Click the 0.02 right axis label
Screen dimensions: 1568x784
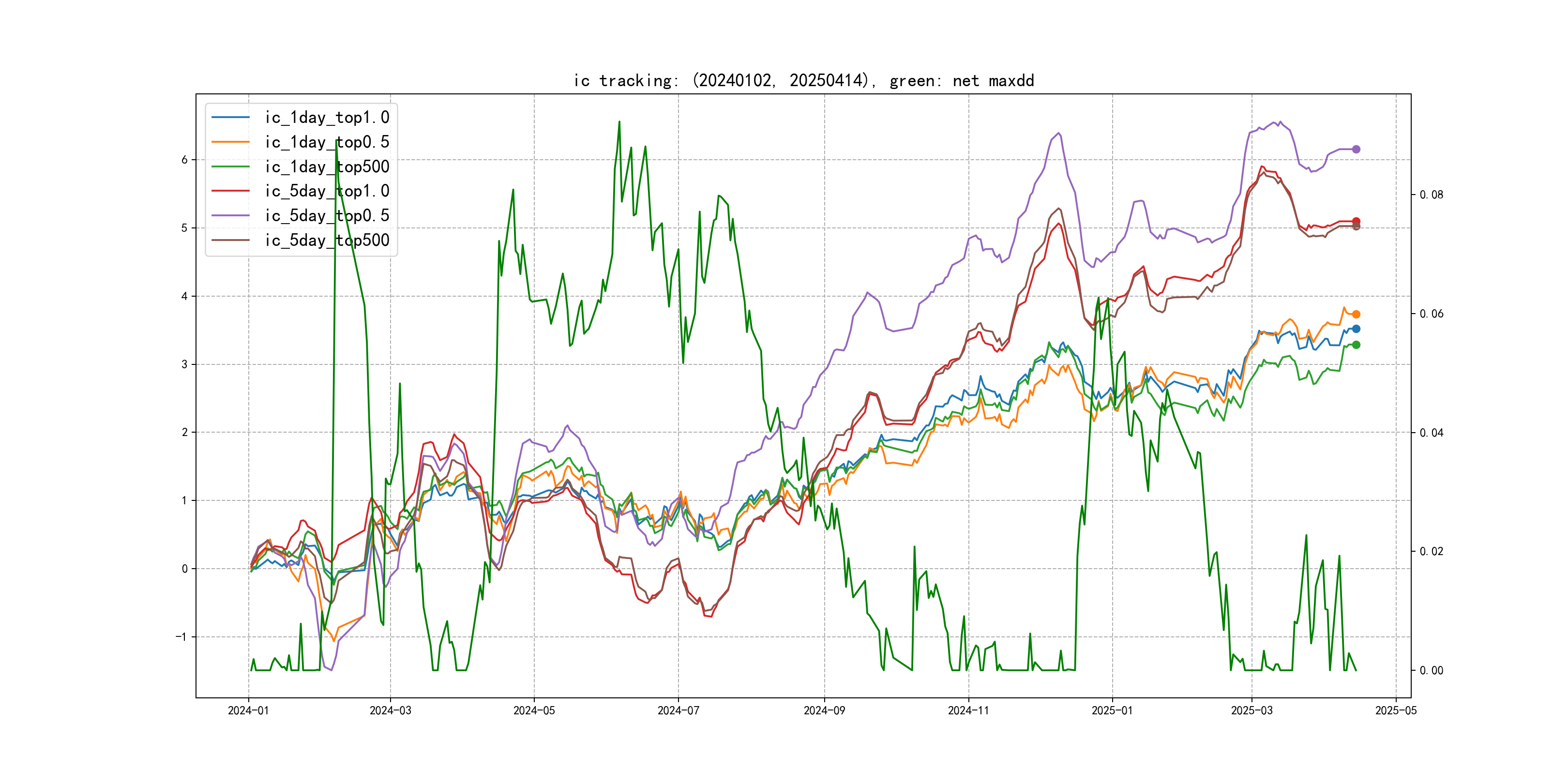pos(1431,552)
